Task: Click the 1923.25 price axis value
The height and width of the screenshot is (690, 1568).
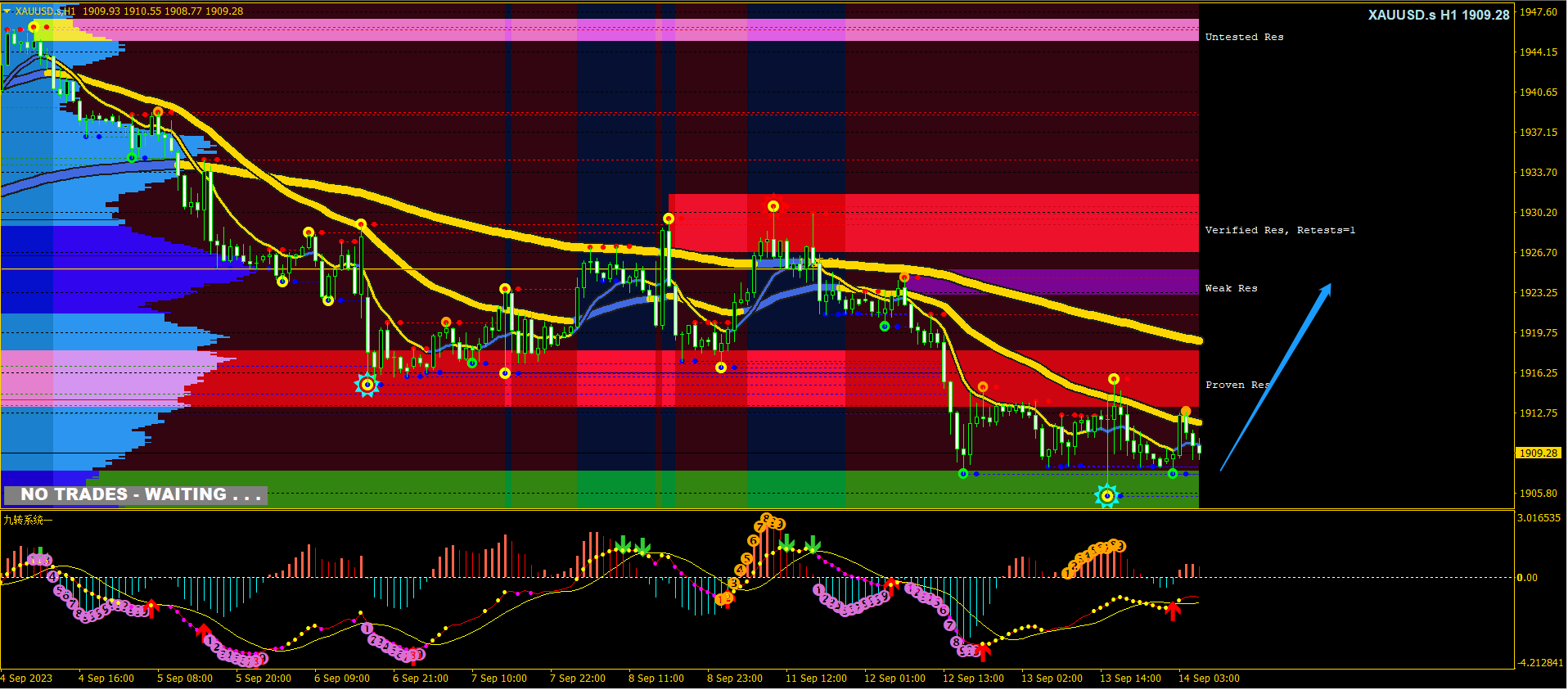Action: (1539, 292)
